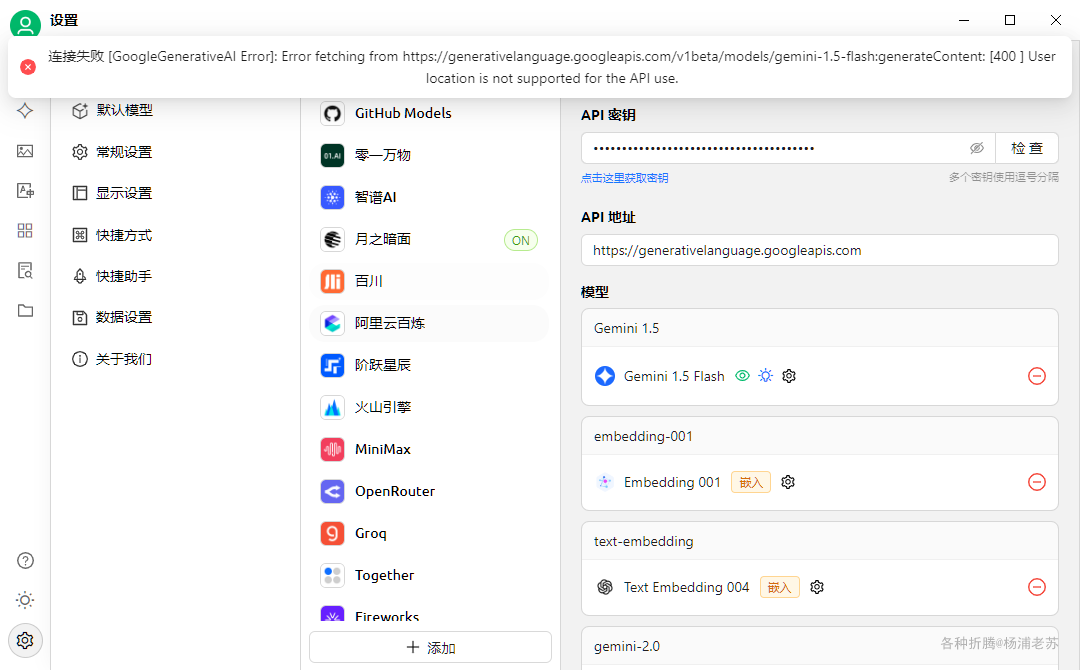Select the 月之暗面 provider row
This screenshot has height=670, width=1080.
click(430, 240)
